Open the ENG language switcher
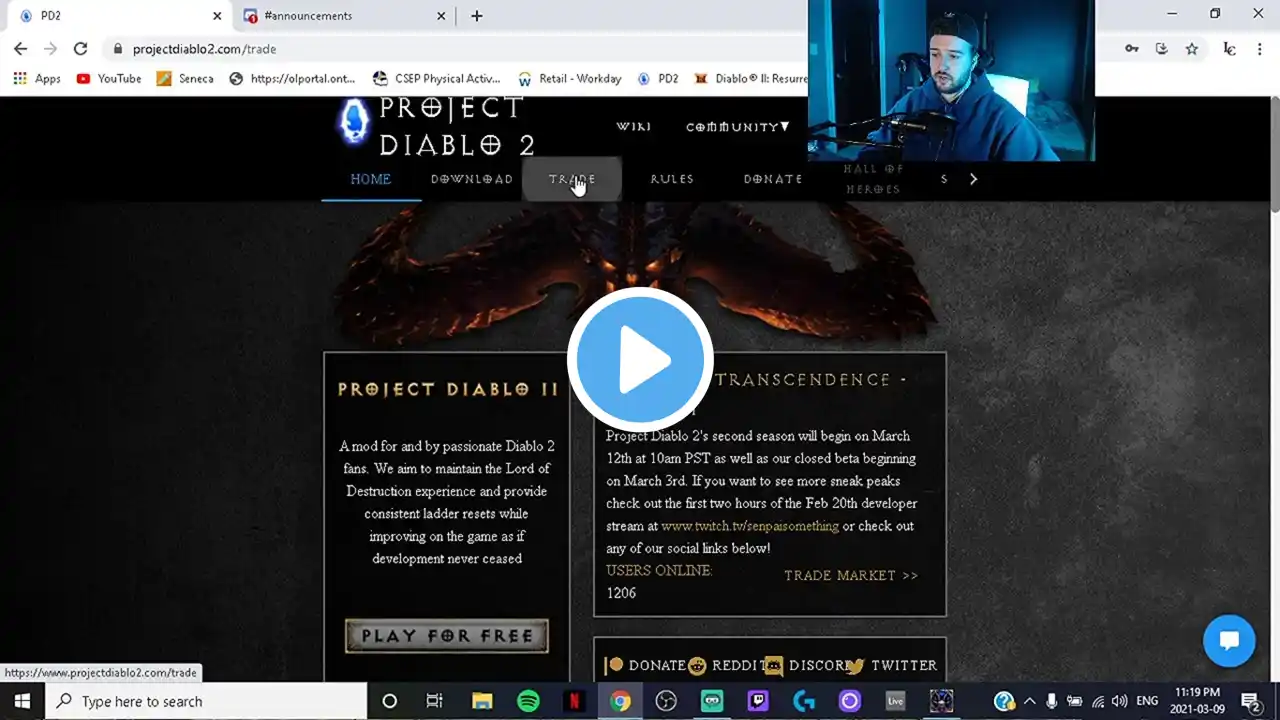Screen dimensions: 1280x720 tap(1147, 701)
